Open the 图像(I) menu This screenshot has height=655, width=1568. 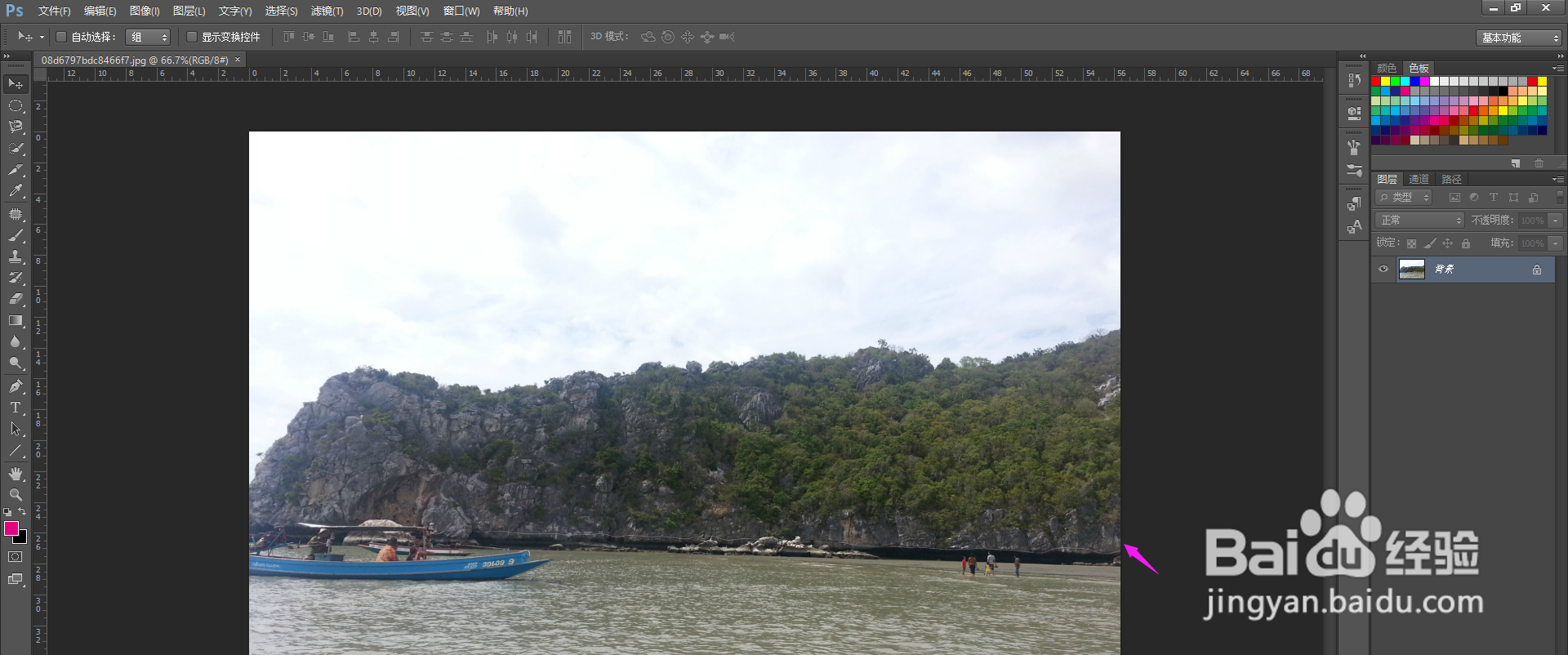(x=145, y=11)
